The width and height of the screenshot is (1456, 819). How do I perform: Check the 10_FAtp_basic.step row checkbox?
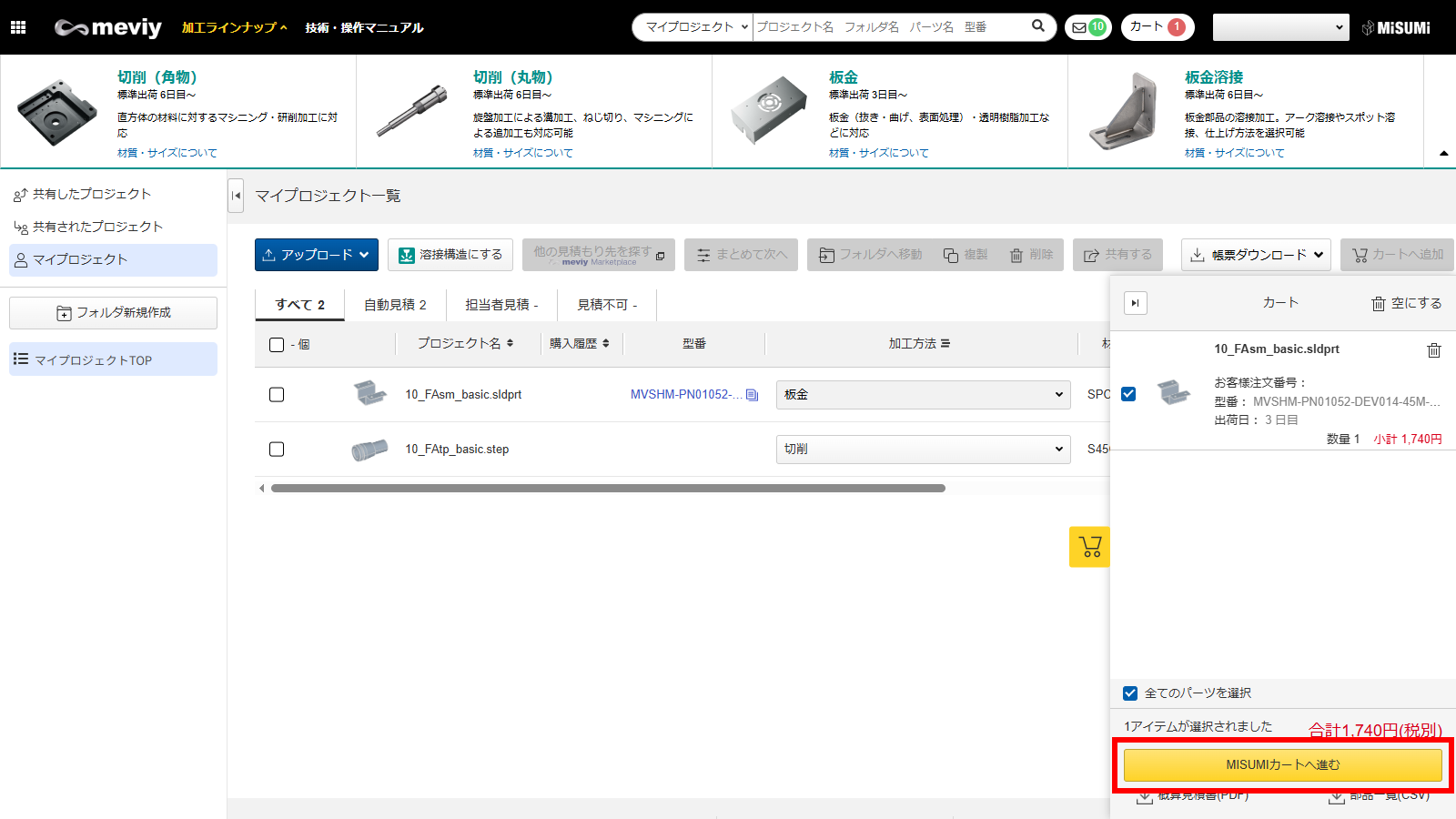click(277, 450)
